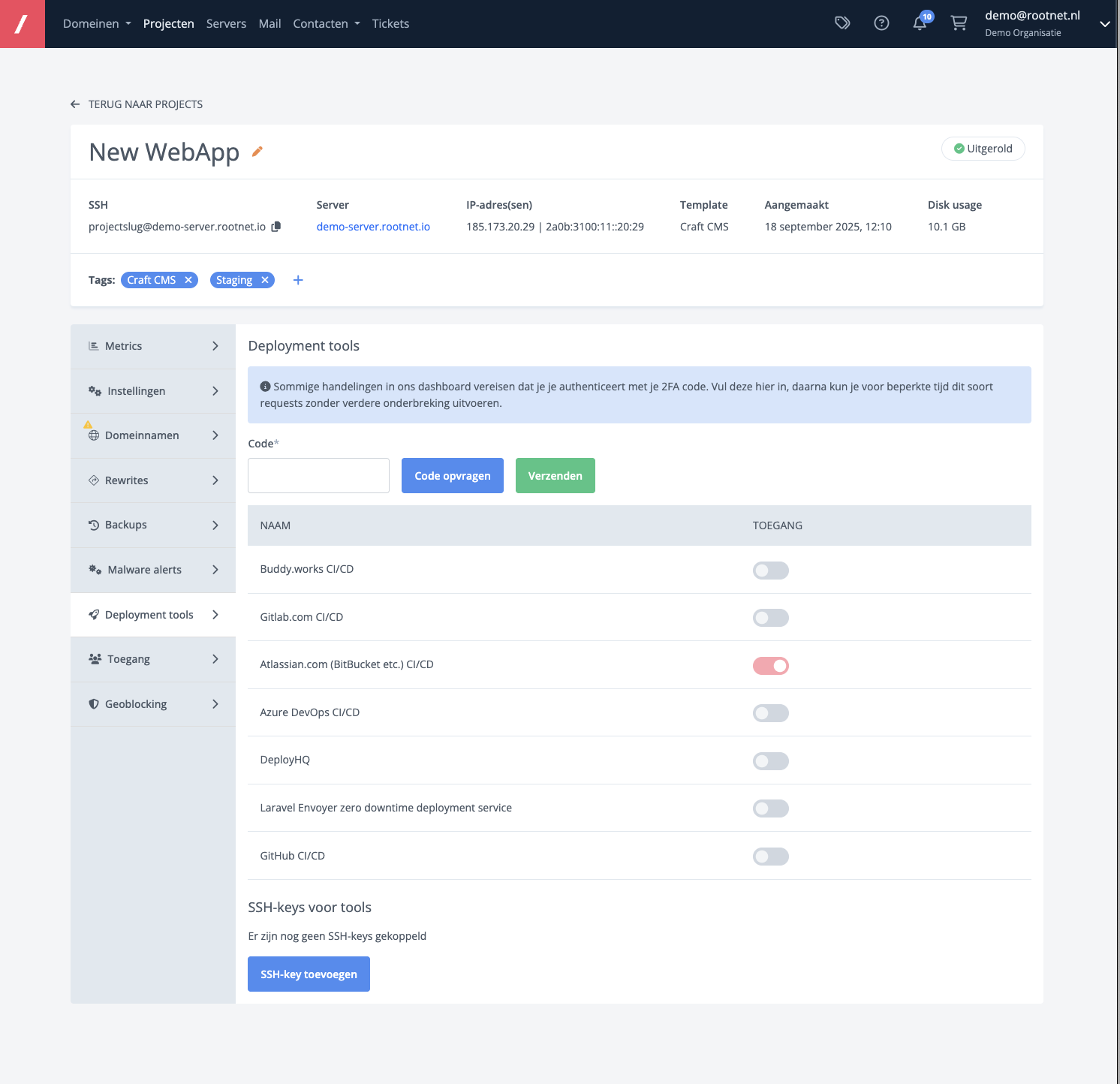Follow the demo-server.rootnet.io link
Viewport: 1120px width, 1084px height.
point(373,227)
